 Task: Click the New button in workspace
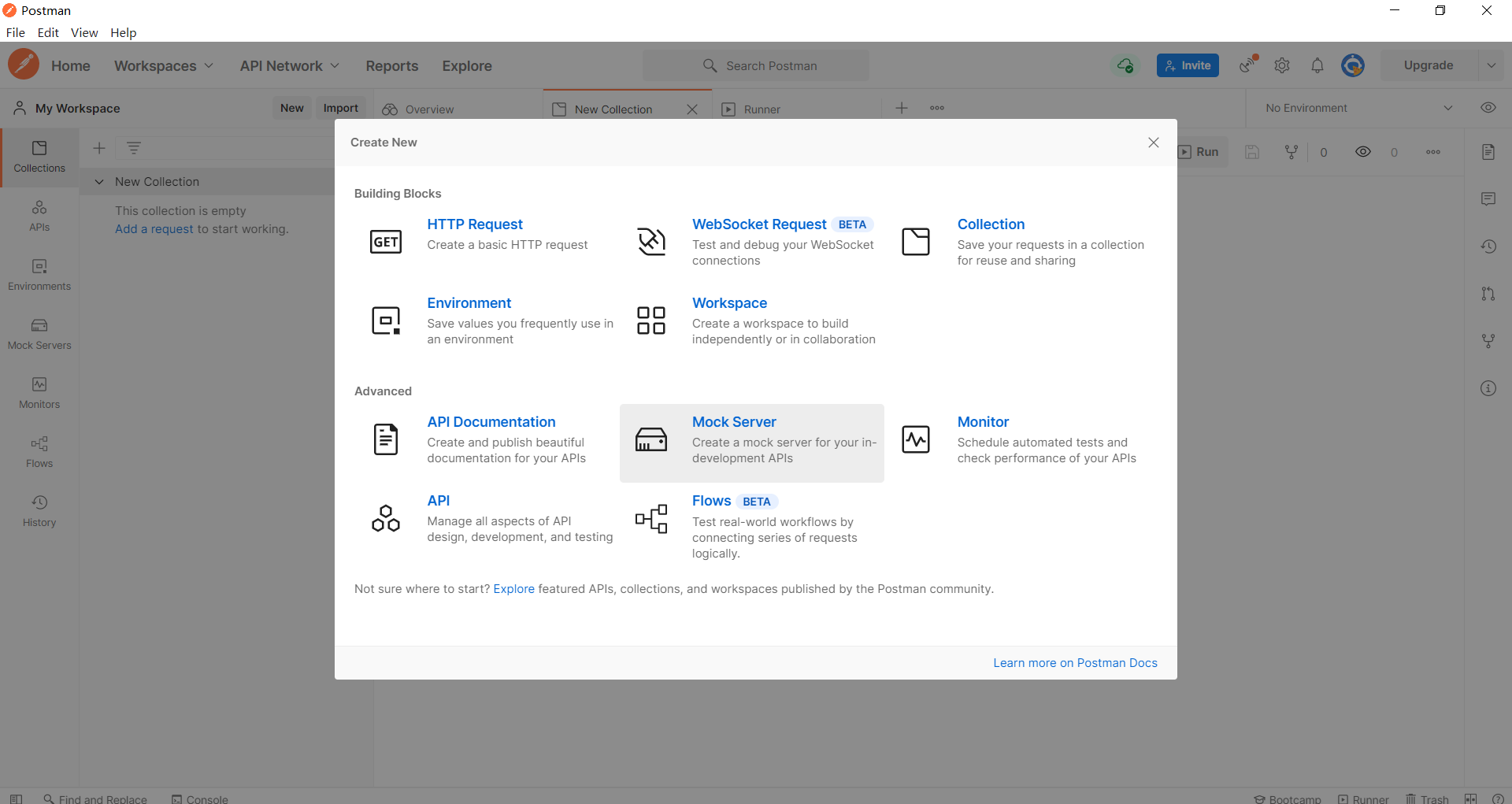click(292, 108)
